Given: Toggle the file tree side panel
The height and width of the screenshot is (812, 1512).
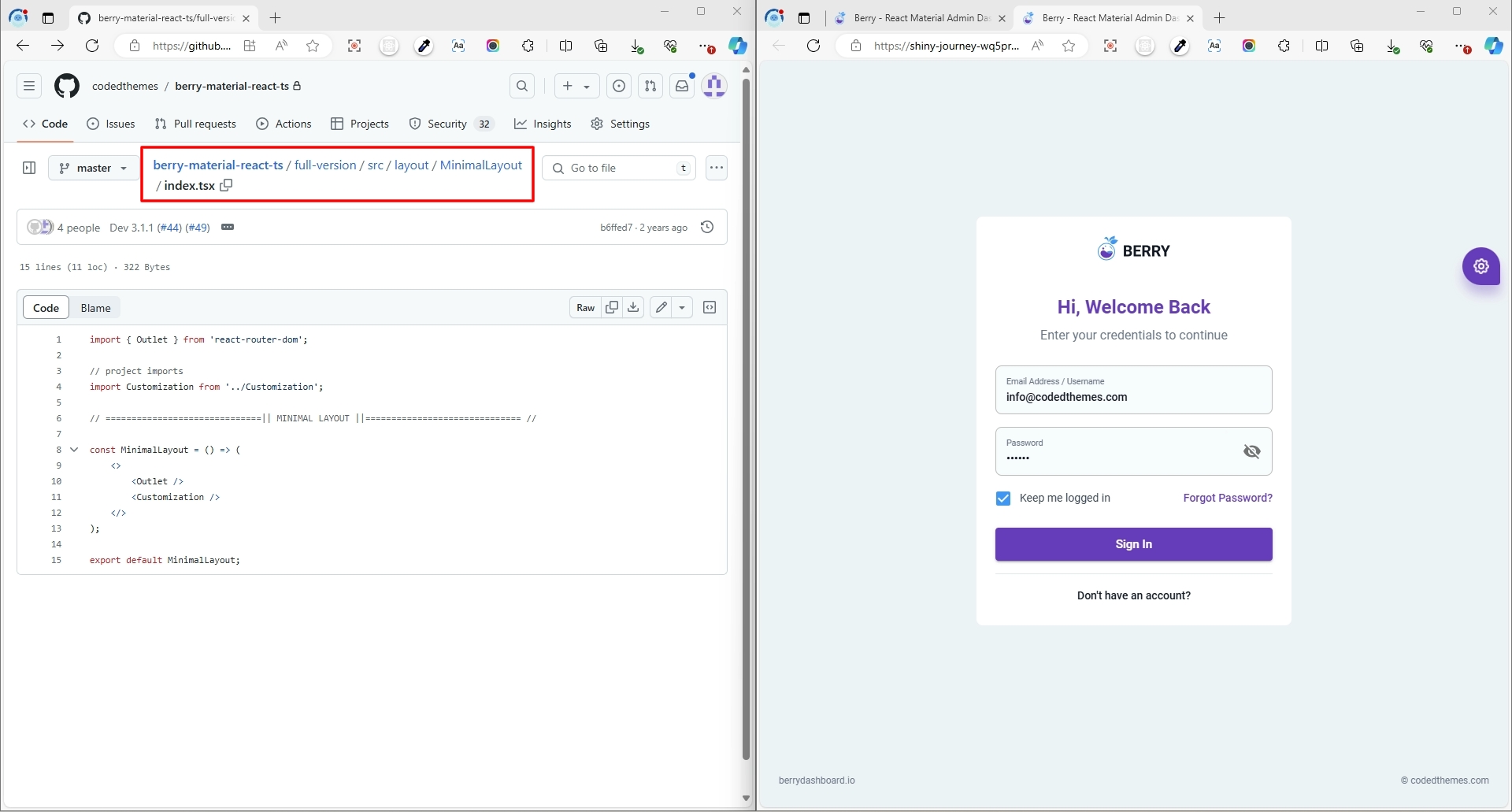Looking at the screenshot, I should (29, 168).
